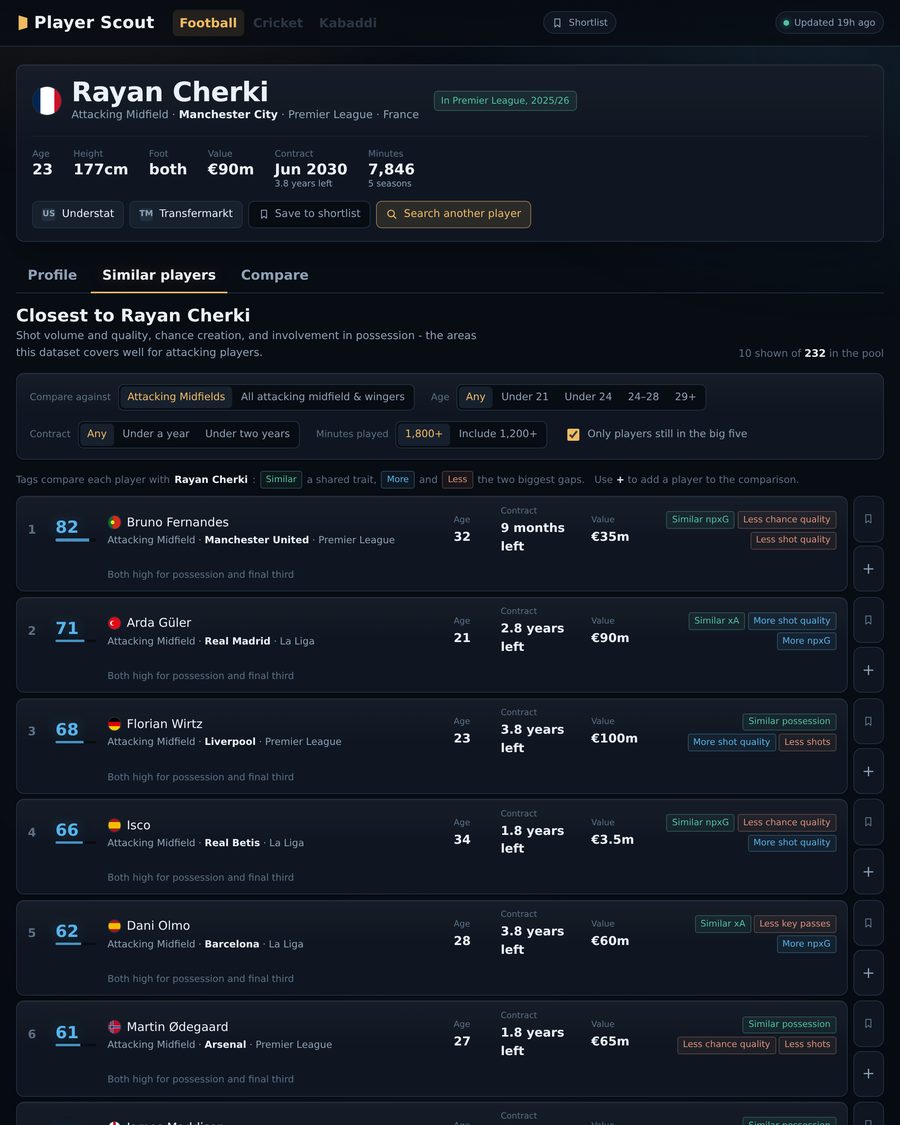Click the 'In Premier League, 2025/26' badge
This screenshot has height=1125, width=900.
click(505, 100)
